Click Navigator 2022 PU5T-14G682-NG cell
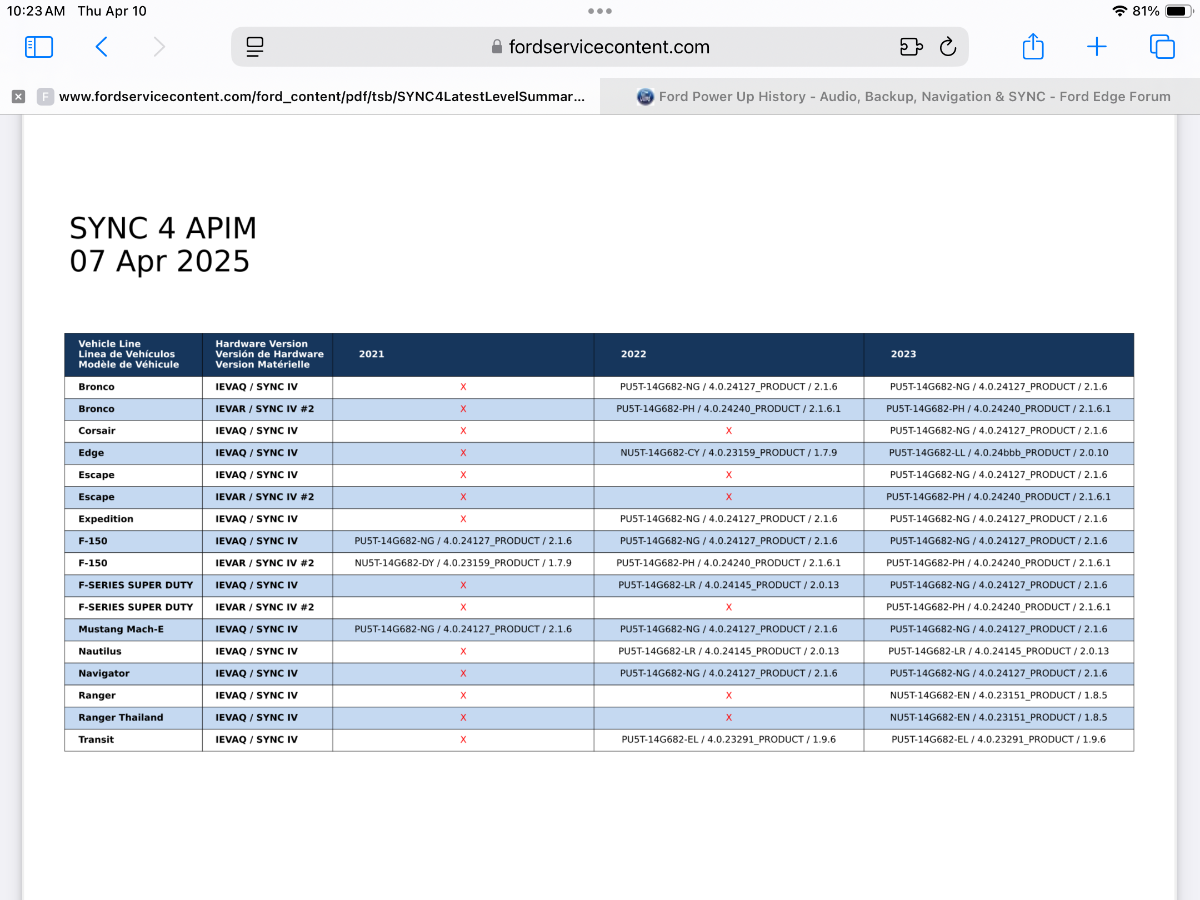Screen dimensions: 1200x900 [x=729, y=673]
